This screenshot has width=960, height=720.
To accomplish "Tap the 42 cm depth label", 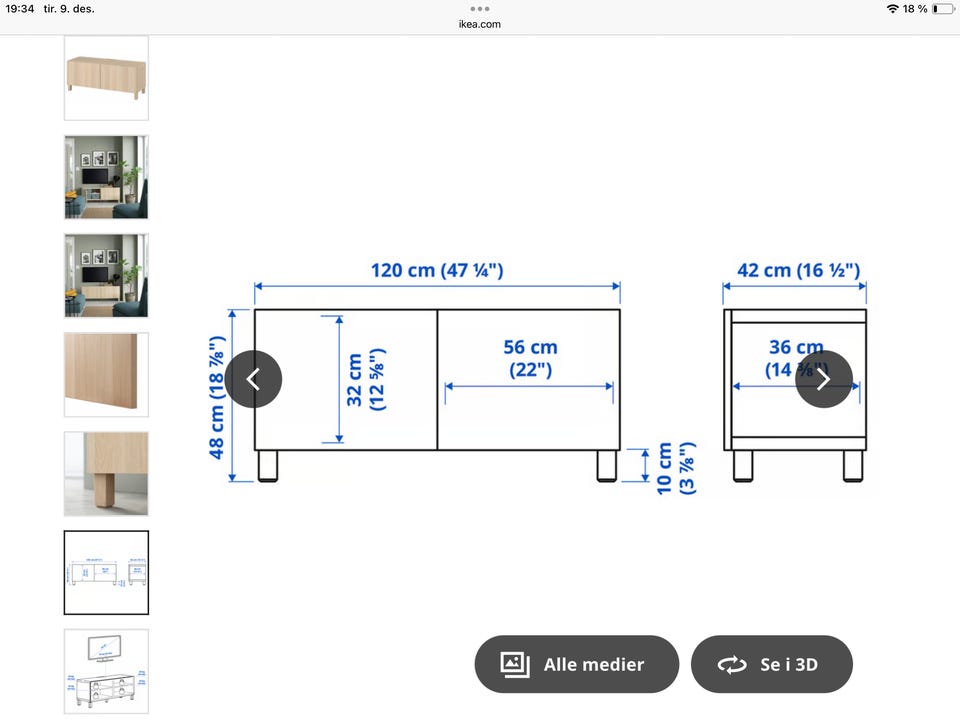I will click(x=798, y=270).
